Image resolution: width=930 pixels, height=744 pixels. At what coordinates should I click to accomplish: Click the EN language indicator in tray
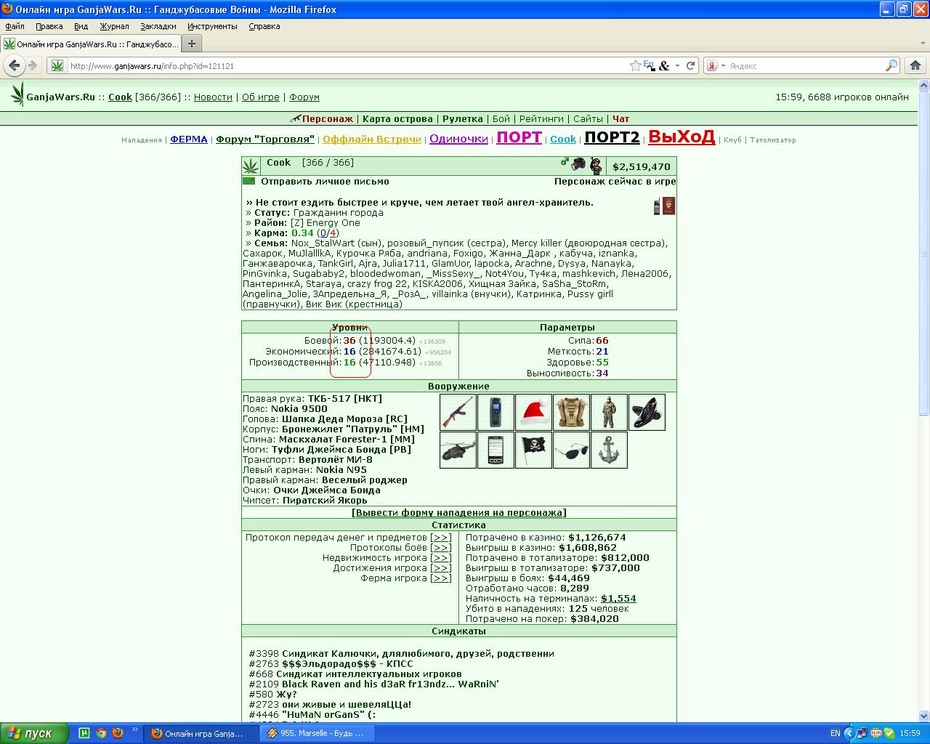tap(835, 733)
